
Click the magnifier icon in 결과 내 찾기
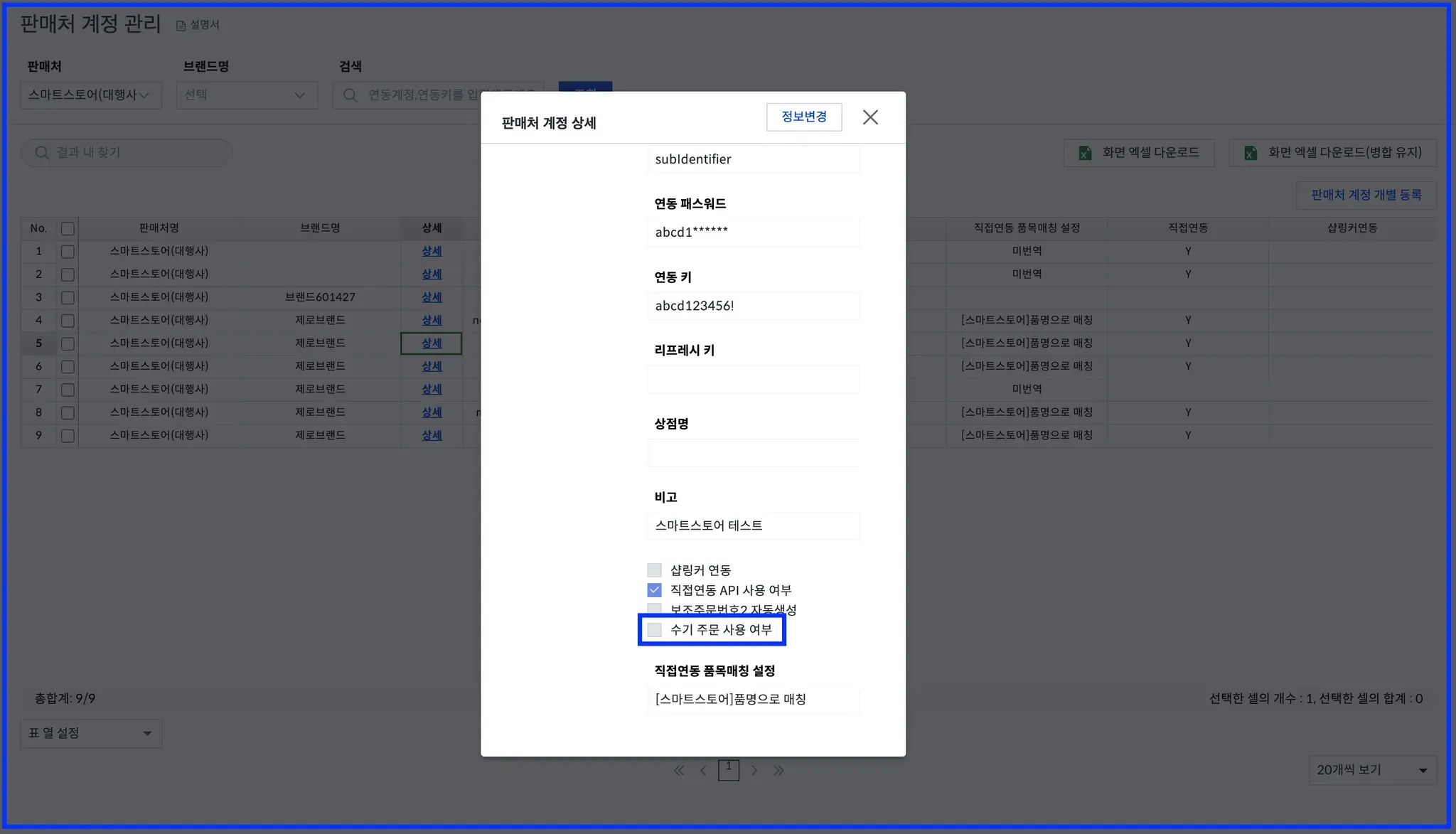(x=42, y=153)
